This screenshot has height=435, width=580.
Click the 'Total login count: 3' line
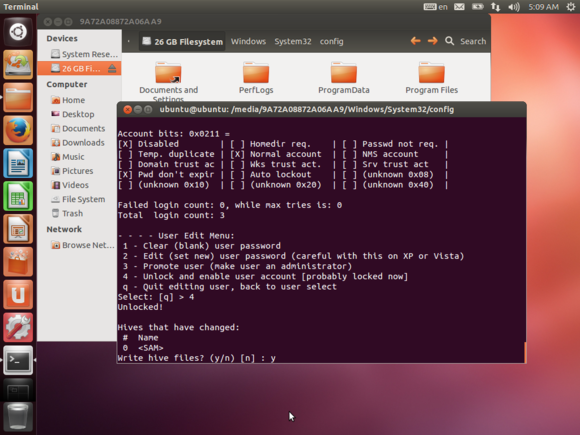[x=171, y=215]
